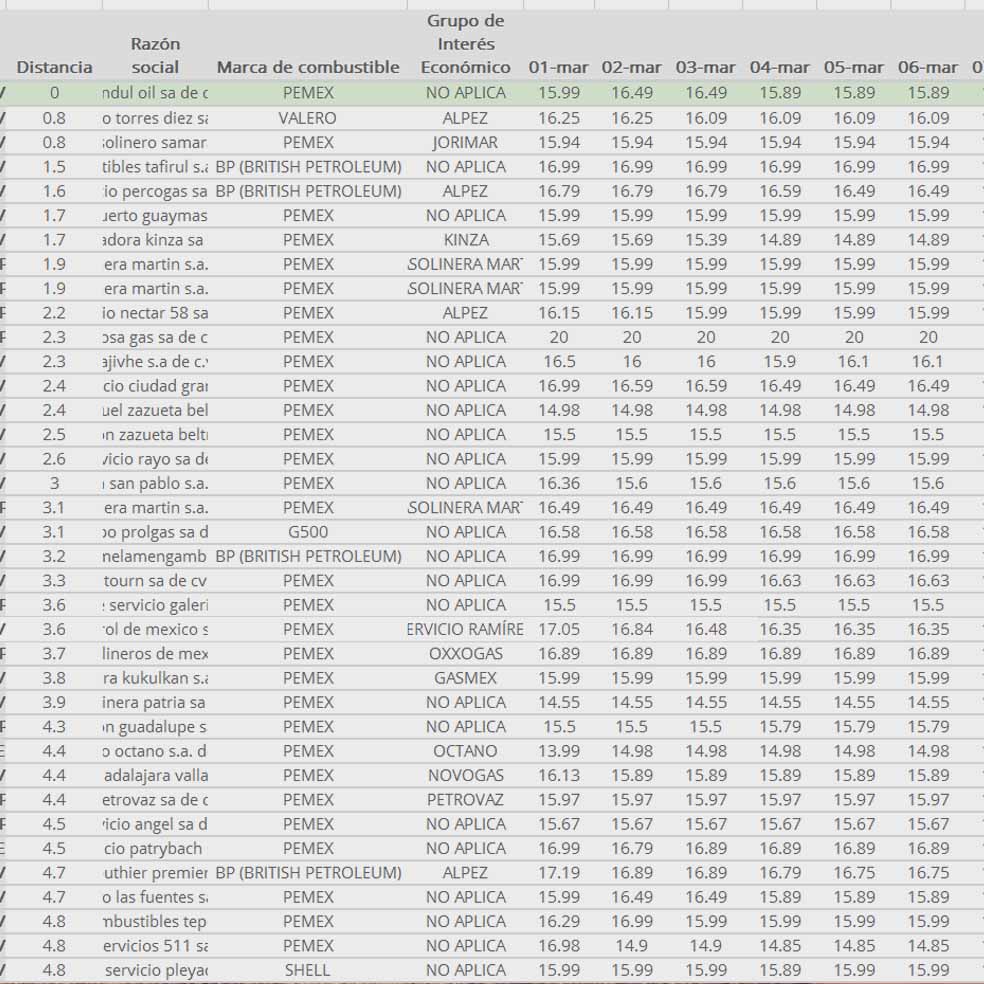The width and height of the screenshot is (984, 984).
Task: Click the 'uerto guaymas' name cell
Action: [156, 216]
